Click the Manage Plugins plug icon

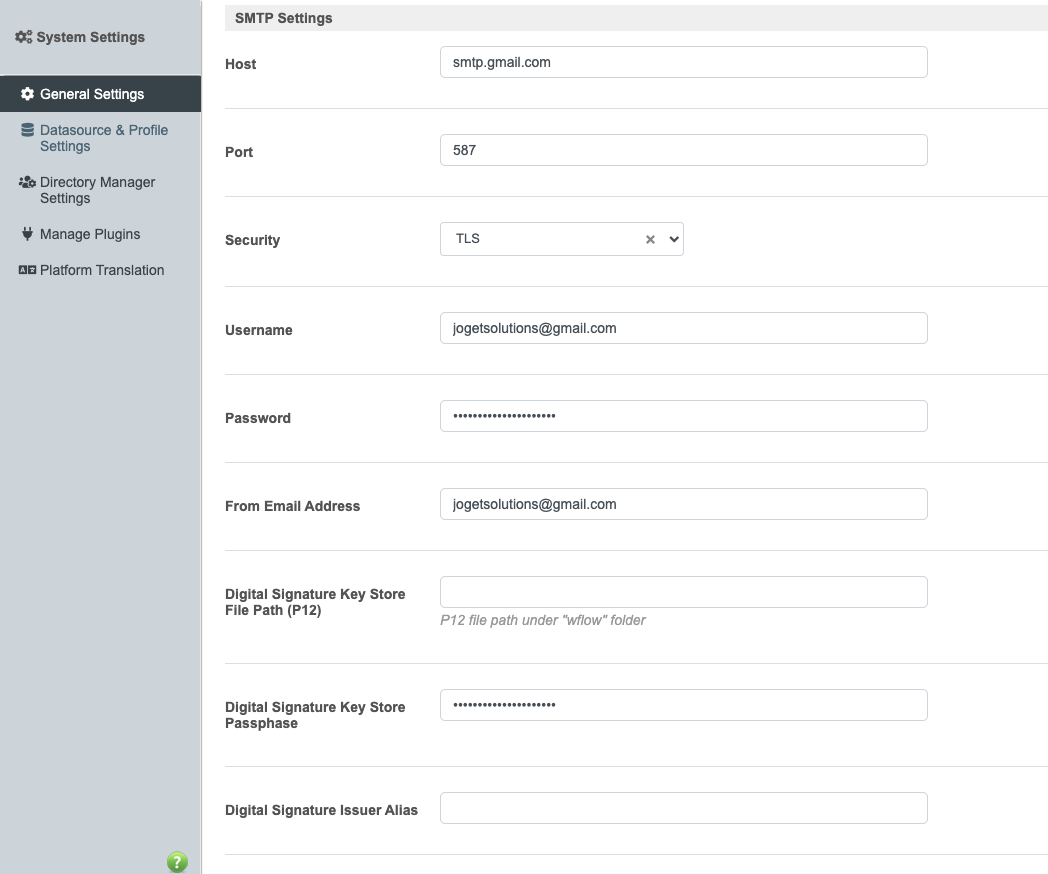coord(27,234)
